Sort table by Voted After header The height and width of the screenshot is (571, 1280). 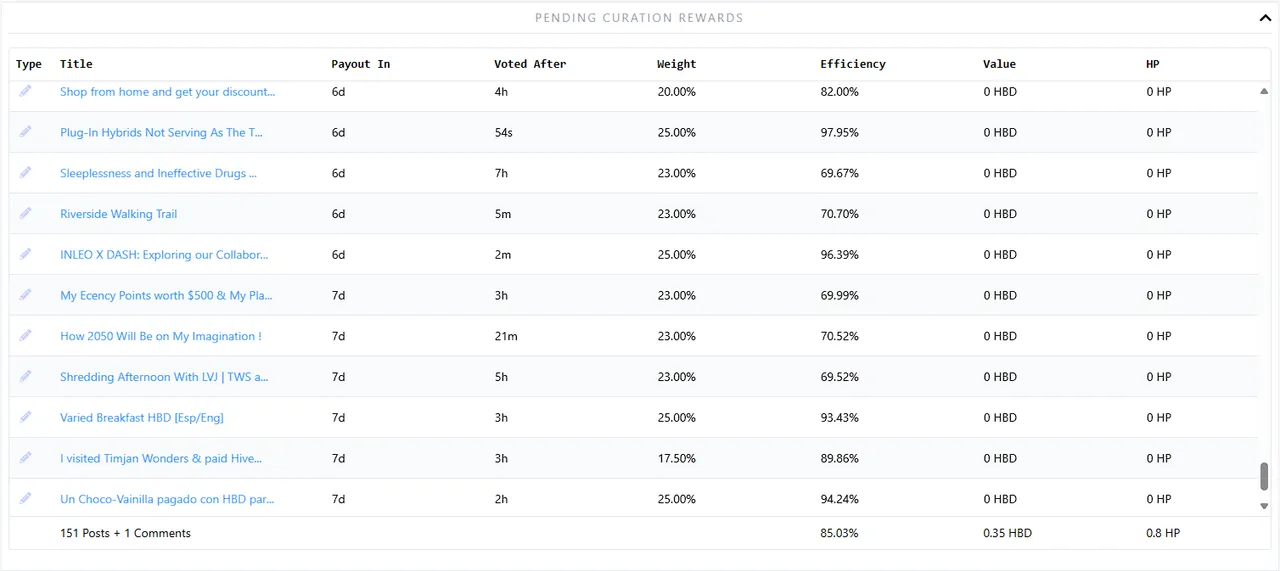[530, 64]
